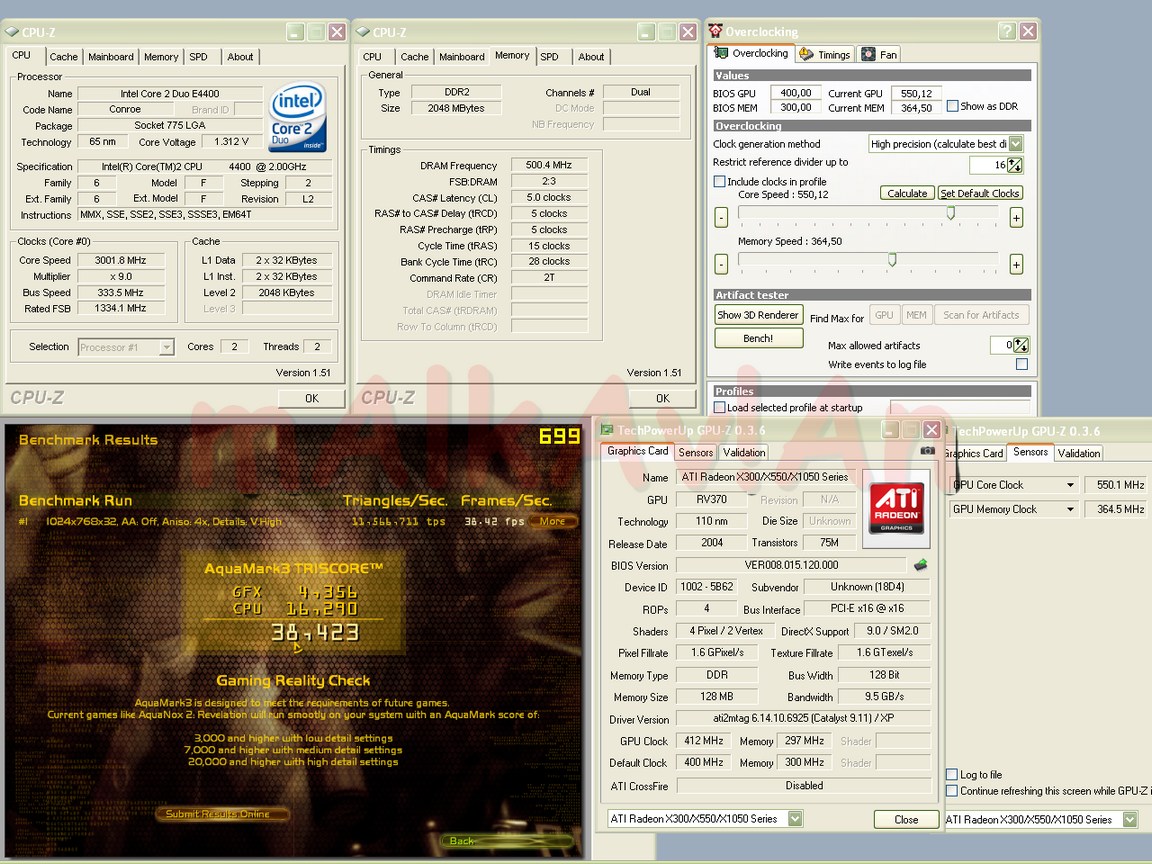Toggle Continue refreshing this screen checkbox
The height and width of the screenshot is (864, 1152).
tap(951, 791)
